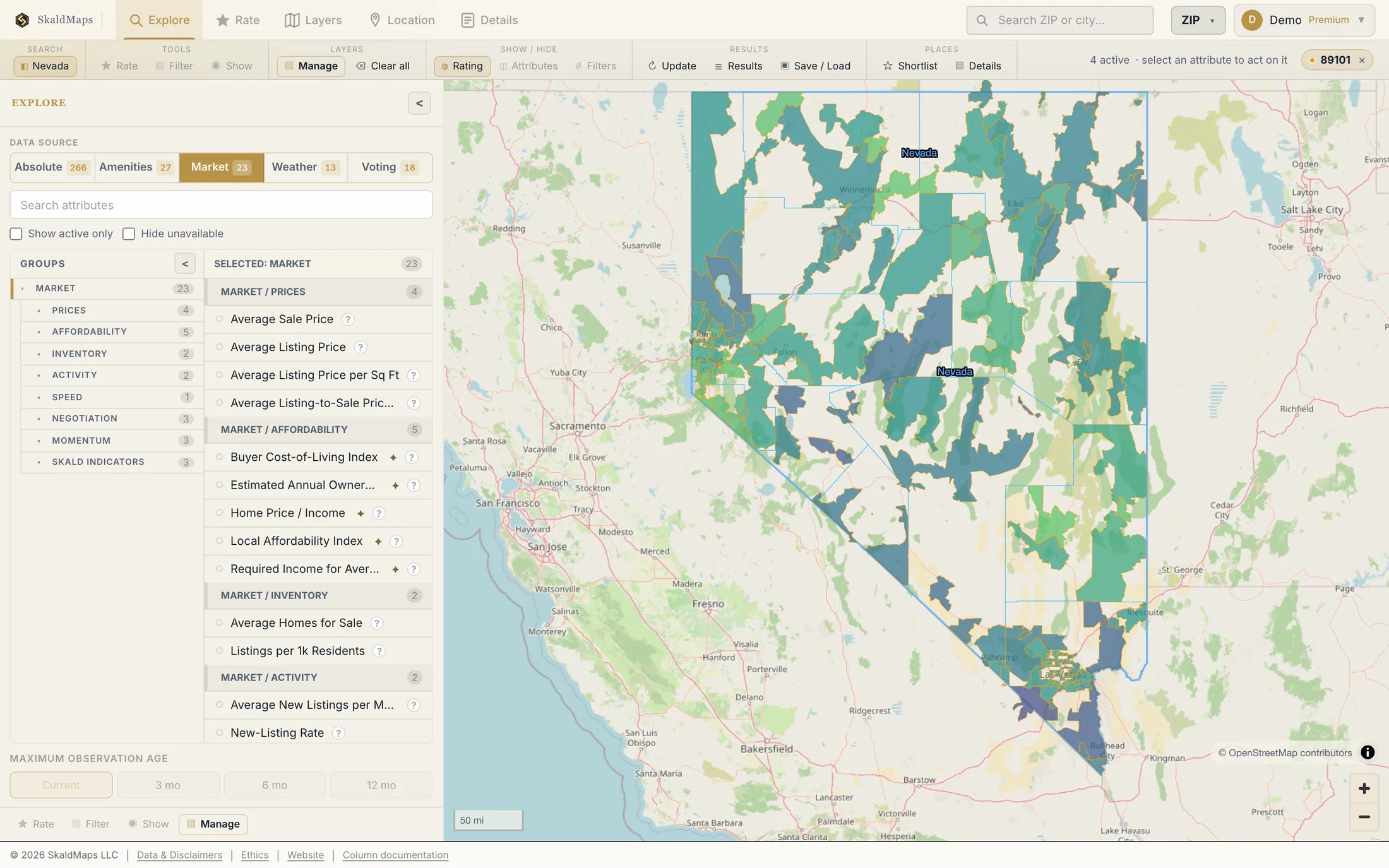Click premium star next to Buyer Cost-of-Living Index
This screenshot has width=1389, height=868.
point(393,458)
